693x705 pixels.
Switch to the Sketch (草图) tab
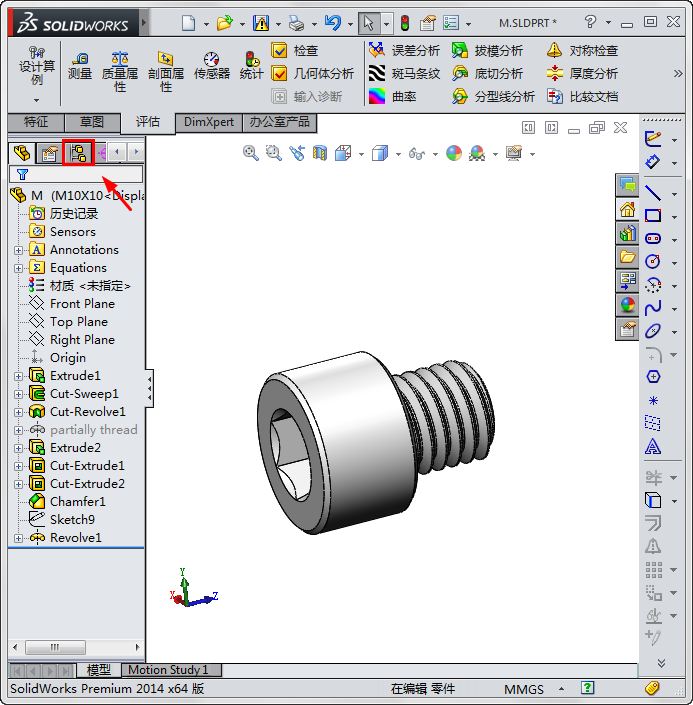point(91,122)
